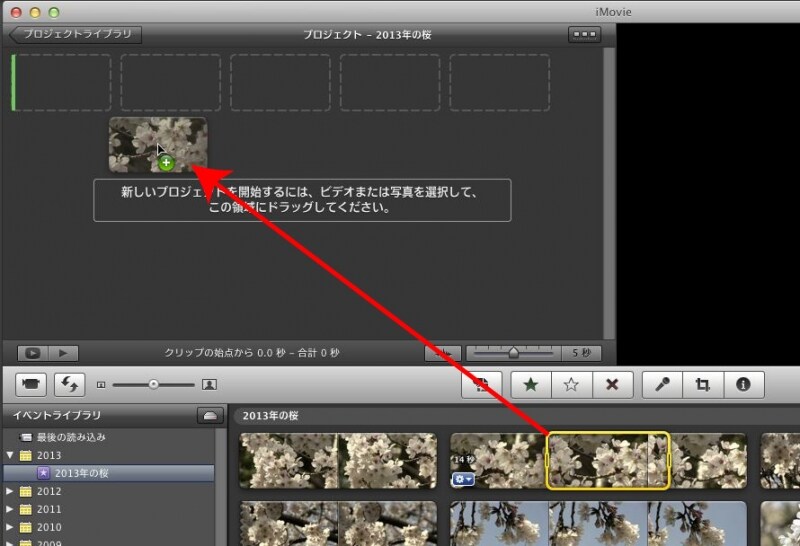Toggle drive grouping in the event library
The image size is (800, 546).
pyautogui.click(x=209, y=415)
